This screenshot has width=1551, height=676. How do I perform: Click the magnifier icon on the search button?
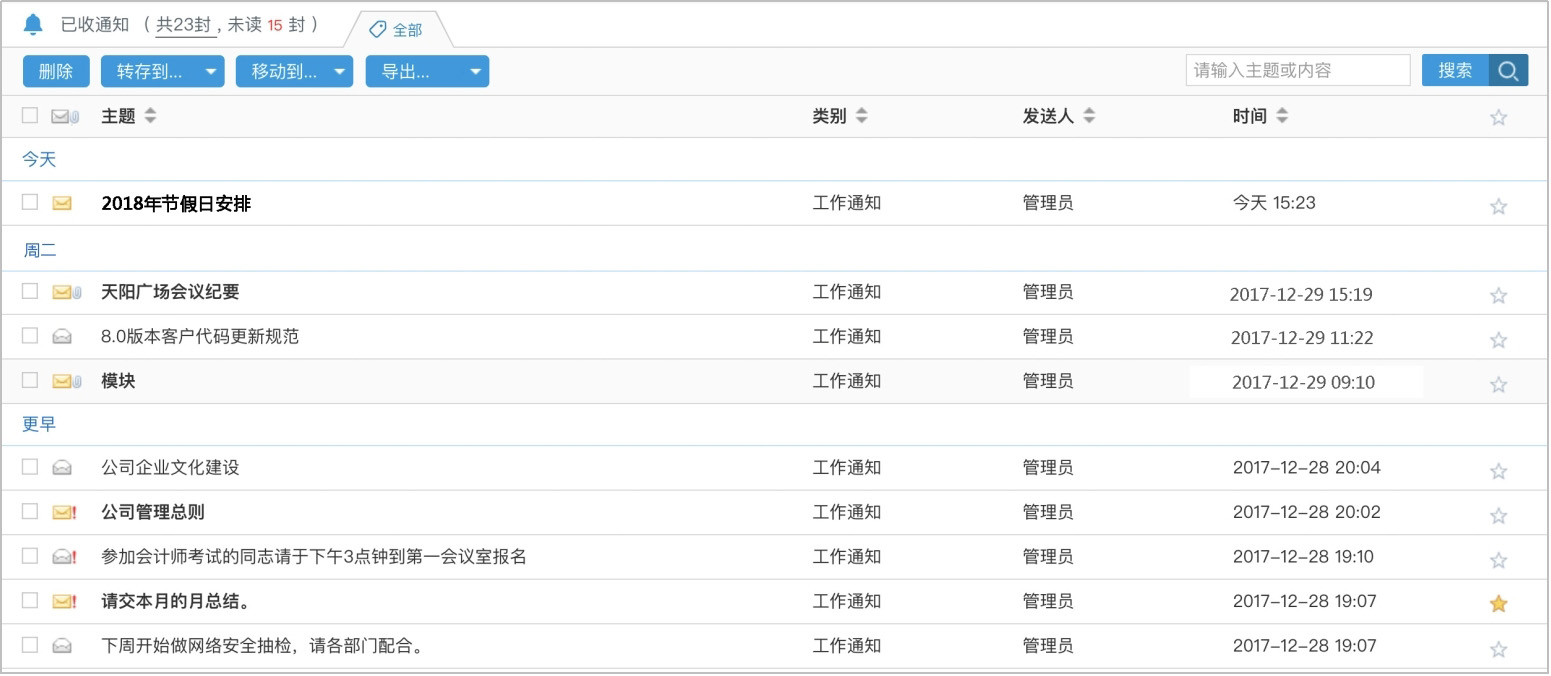[x=1510, y=70]
